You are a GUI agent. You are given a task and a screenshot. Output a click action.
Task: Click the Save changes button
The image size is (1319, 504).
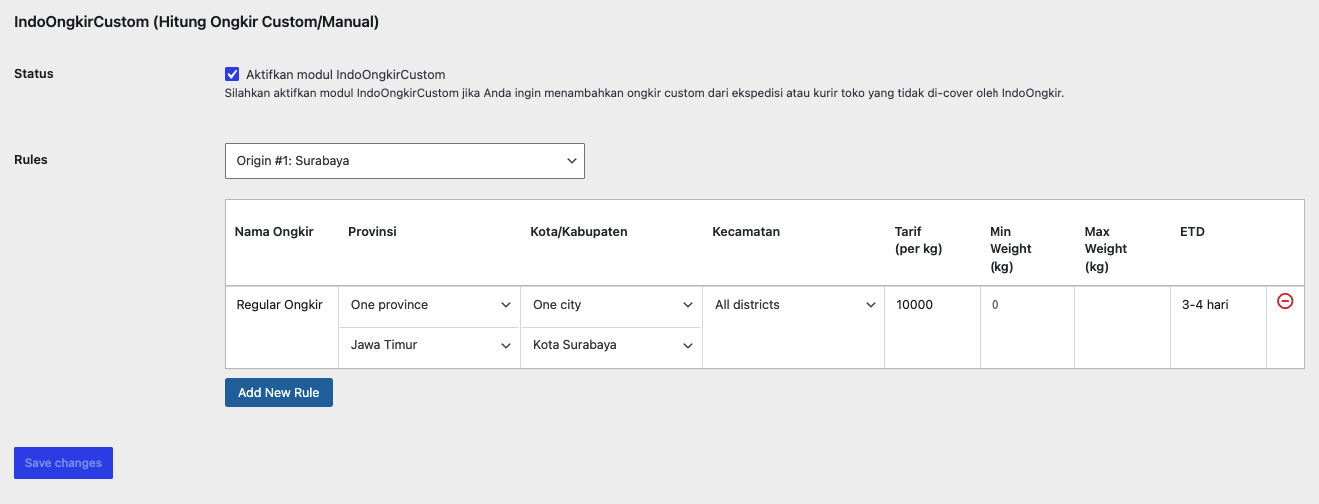63,463
